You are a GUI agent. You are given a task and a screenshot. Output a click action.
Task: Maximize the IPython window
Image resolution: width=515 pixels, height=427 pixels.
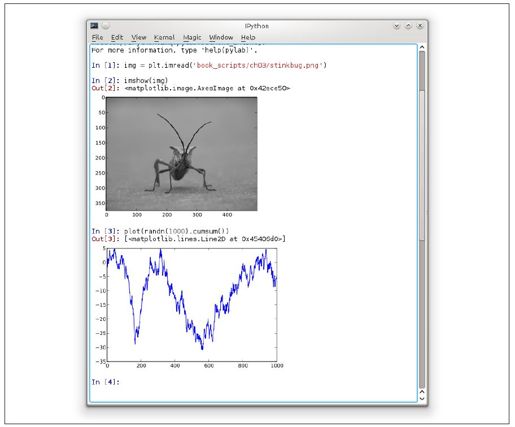pos(408,26)
